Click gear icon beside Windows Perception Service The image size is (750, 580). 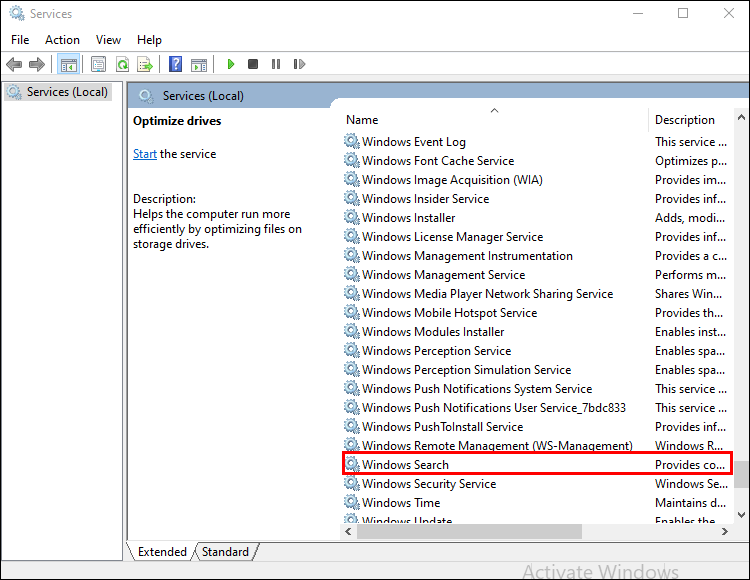coord(352,350)
